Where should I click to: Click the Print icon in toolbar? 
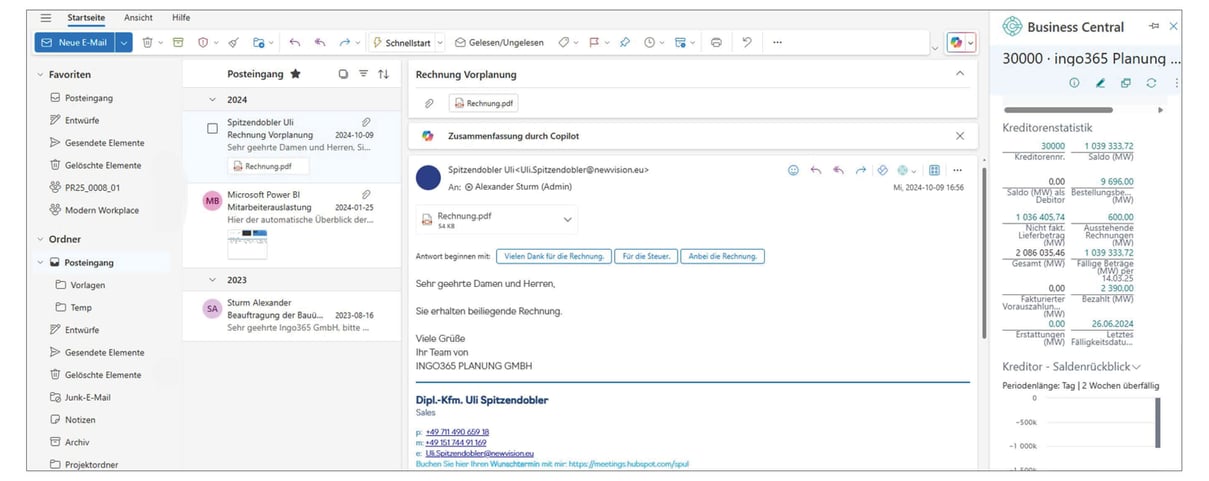click(x=716, y=42)
